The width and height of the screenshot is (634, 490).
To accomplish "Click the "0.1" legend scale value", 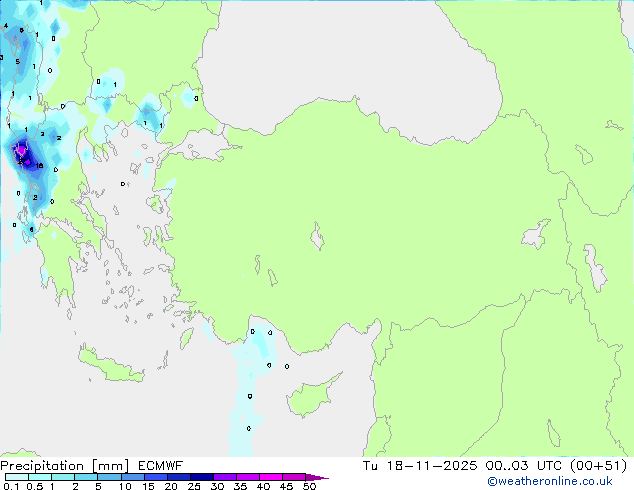I will coord(11,486).
